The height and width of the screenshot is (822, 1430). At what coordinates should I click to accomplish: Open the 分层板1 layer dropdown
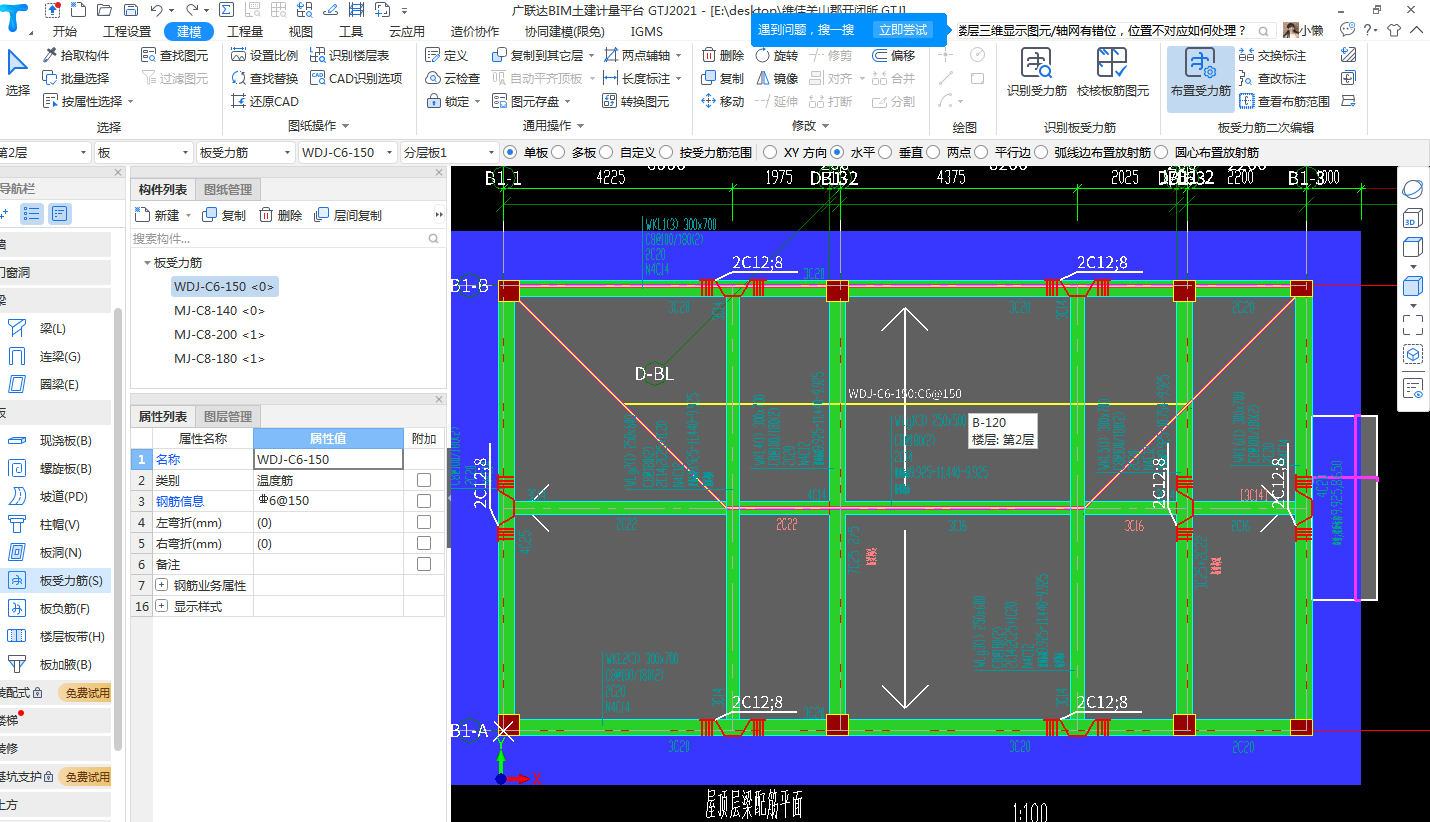click(x=448, y=152)
